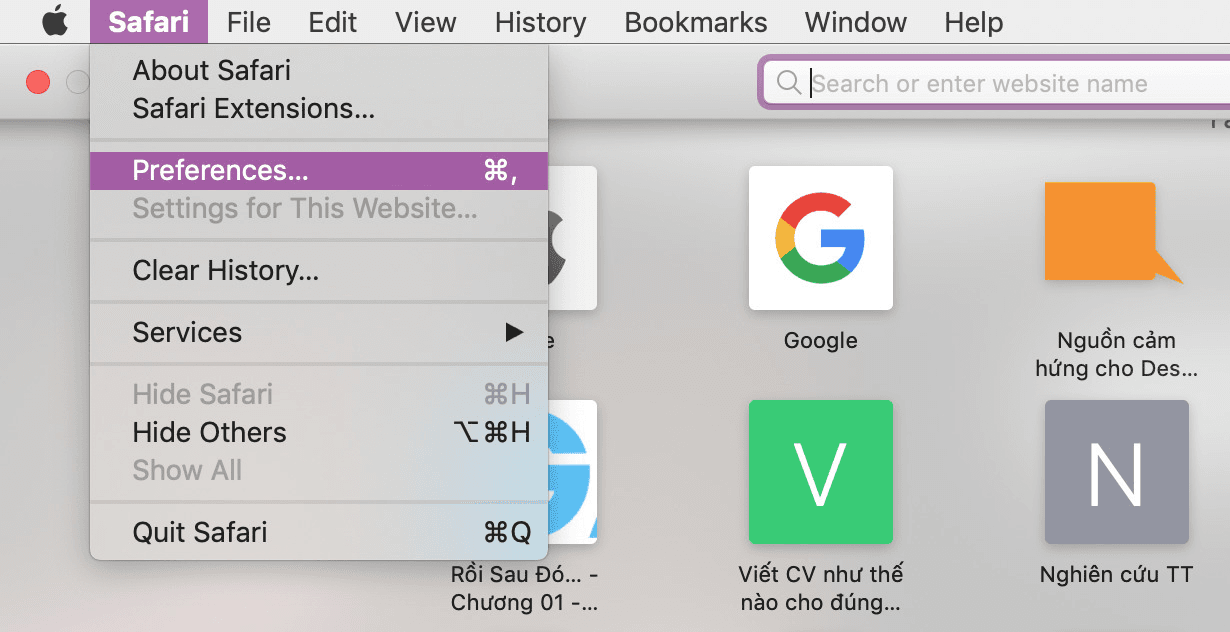Click the 'Rồi Sau Đó… - Chương 01' label

(525, 589)
